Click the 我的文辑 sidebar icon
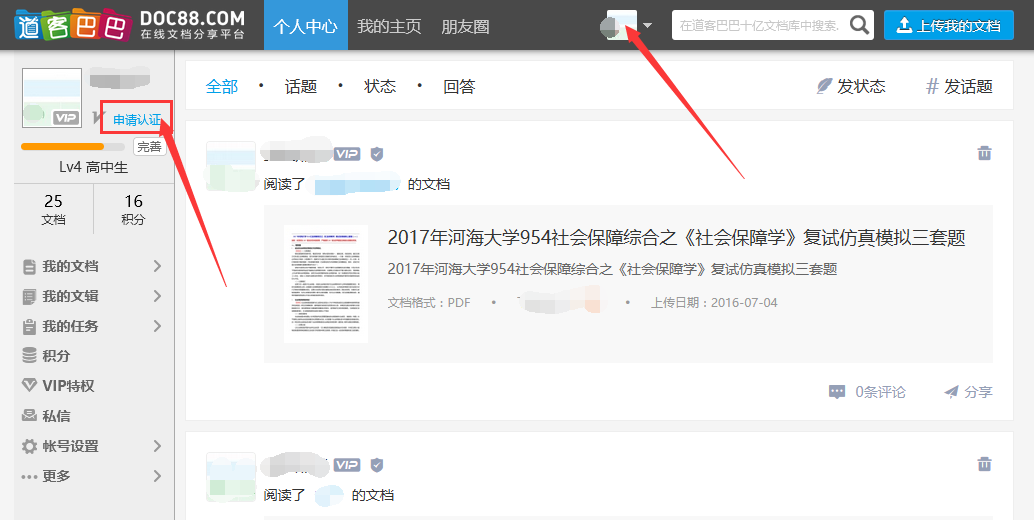This screenshot has width=1034, height=520. (29, 297)
